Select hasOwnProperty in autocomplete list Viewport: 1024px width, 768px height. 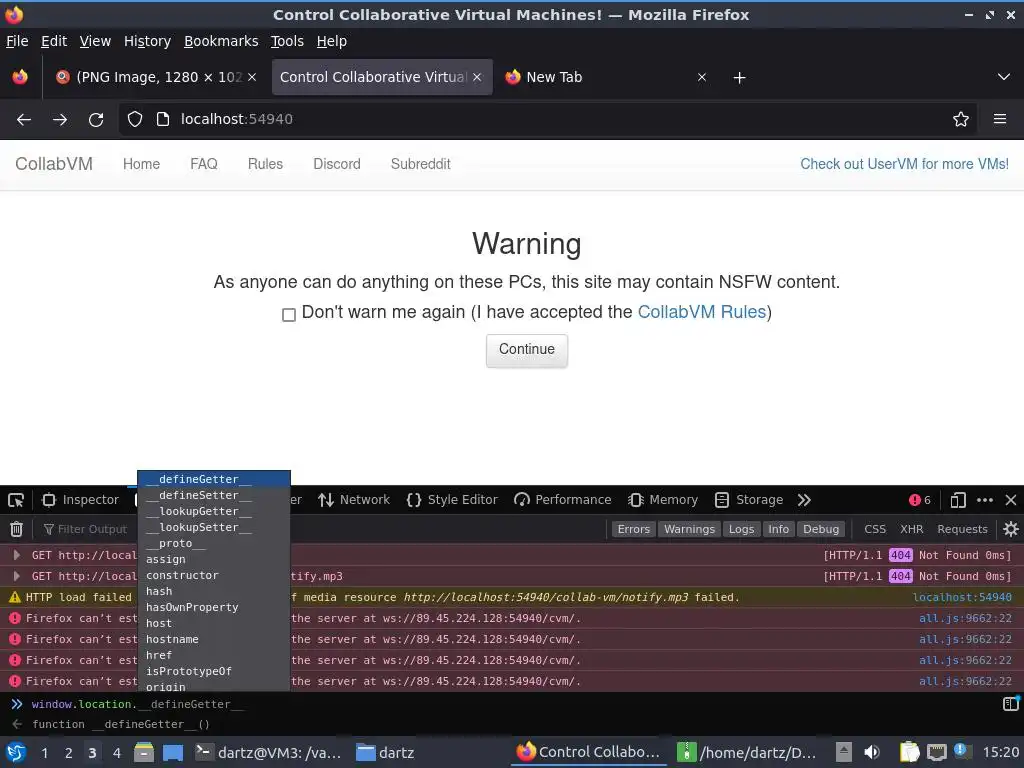pyautogui.click(x=214, y=607)
